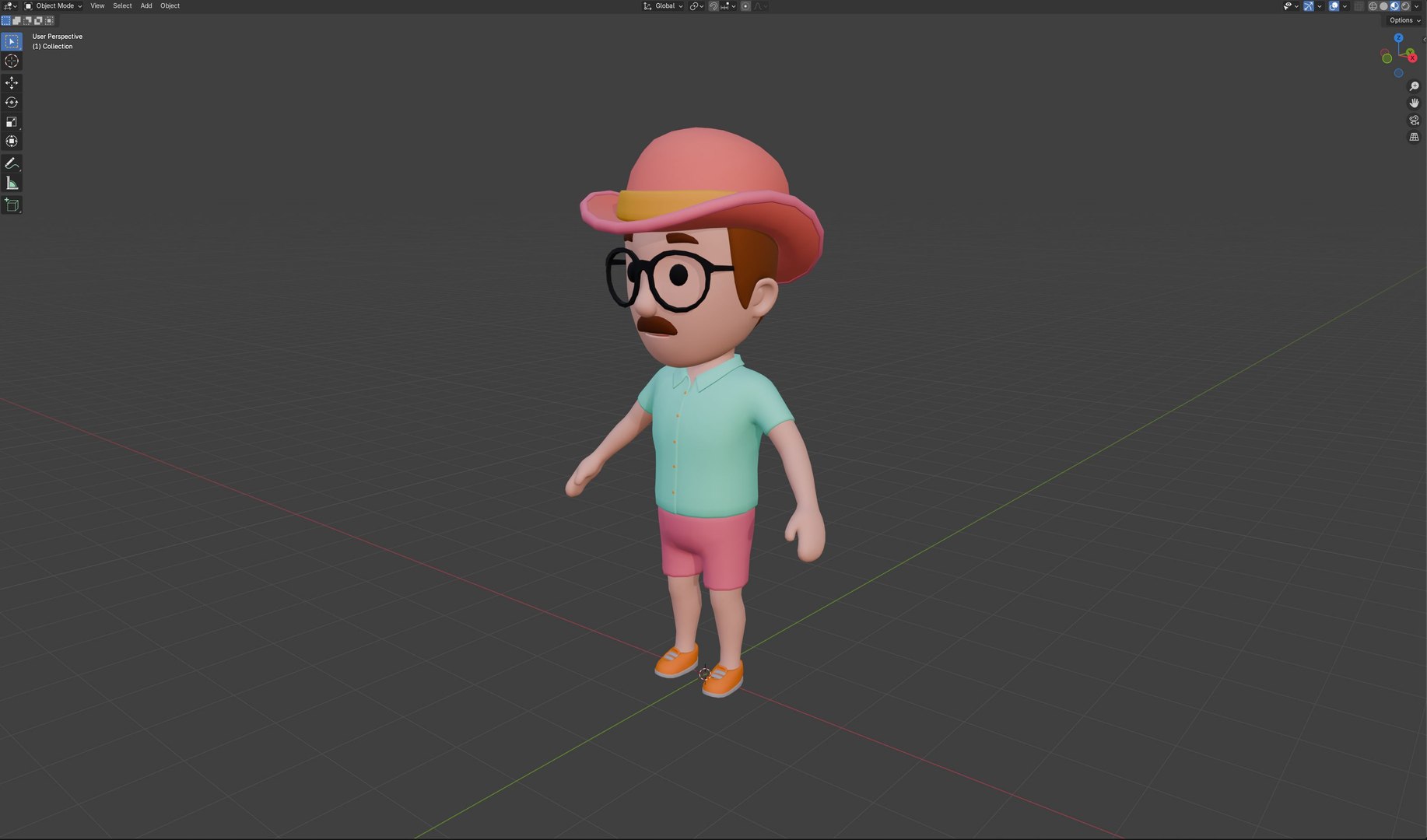
Task: Open proportional editing falloff dropdown
Action: pyautogui.click(x=759, y=6)
